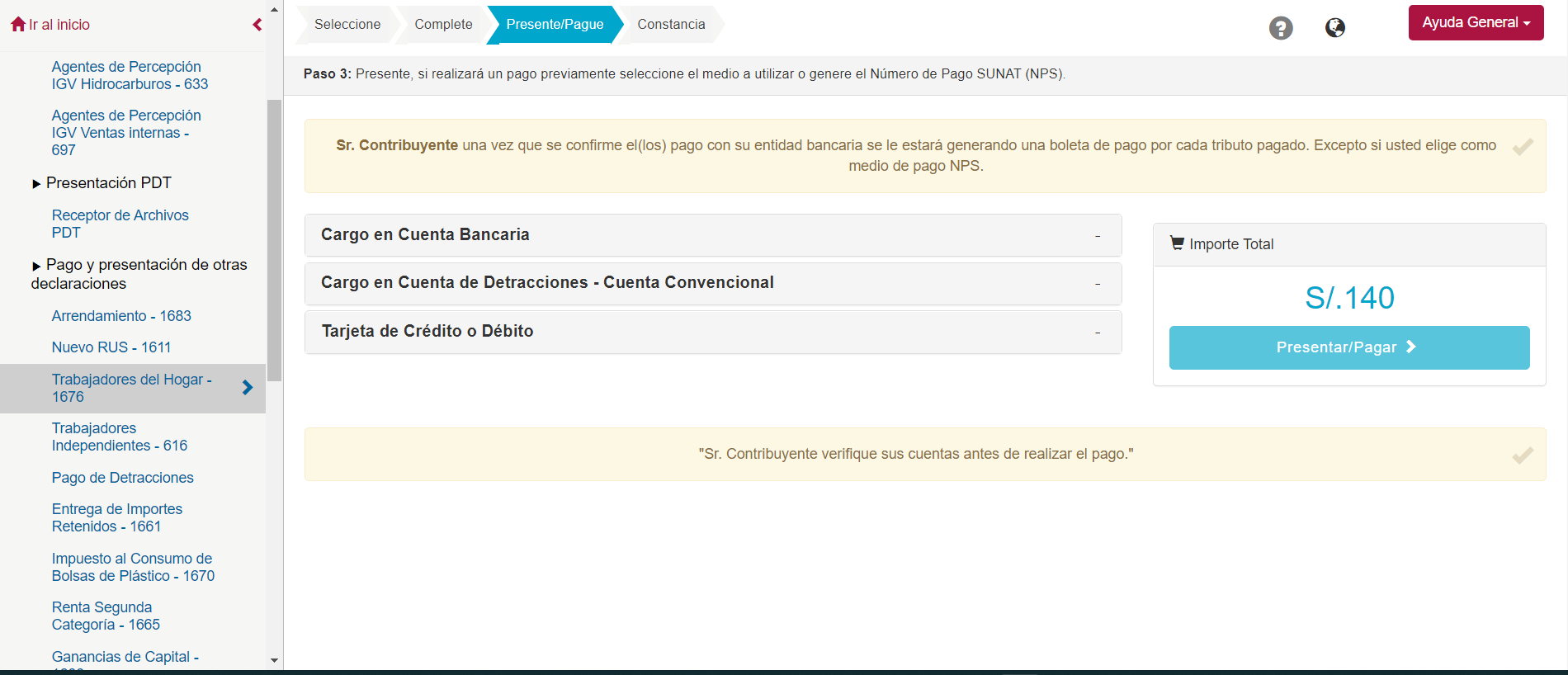1568x675 pixels.
Task: Expand Cargo en Cuenta de Detracciones section
Action: click(x=713, y=283)
